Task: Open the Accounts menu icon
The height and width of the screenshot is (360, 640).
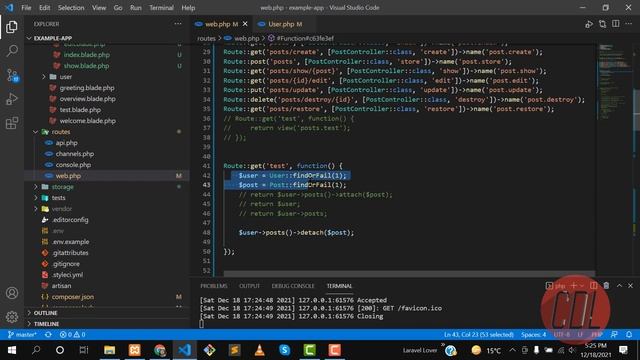Action: click(12, 293)
